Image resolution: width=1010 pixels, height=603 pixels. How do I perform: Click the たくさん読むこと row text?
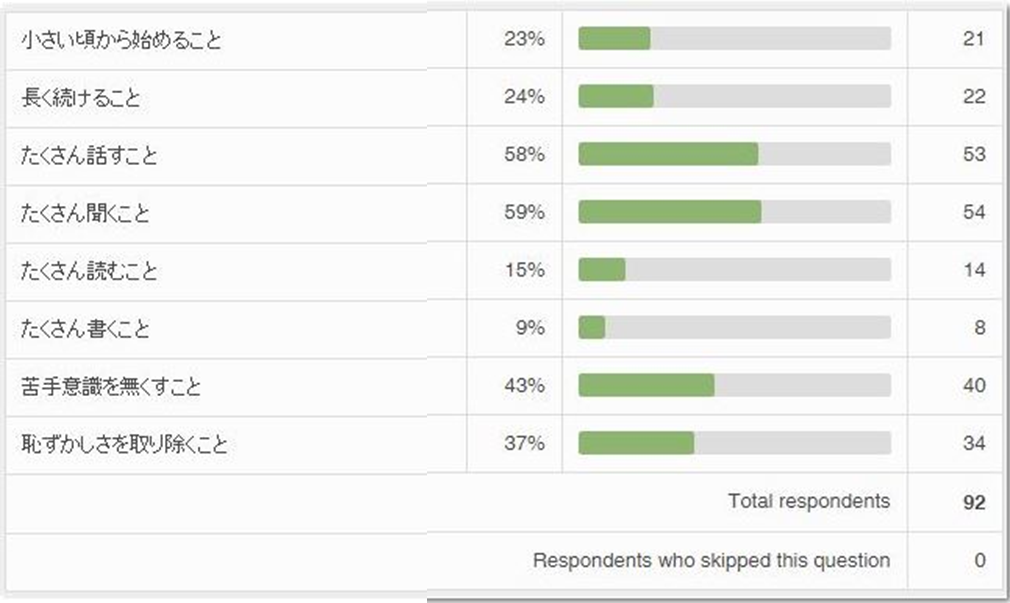click(x=89, y=271)
